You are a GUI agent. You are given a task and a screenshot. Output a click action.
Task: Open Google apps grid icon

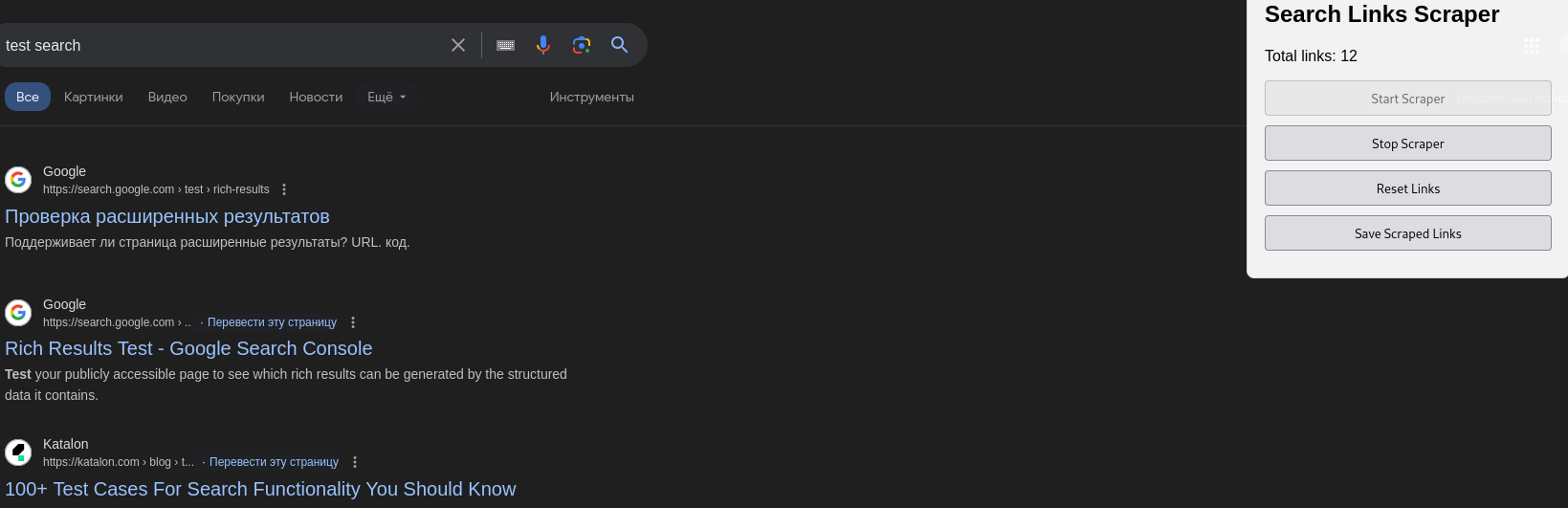click(x=1532, y=45)
